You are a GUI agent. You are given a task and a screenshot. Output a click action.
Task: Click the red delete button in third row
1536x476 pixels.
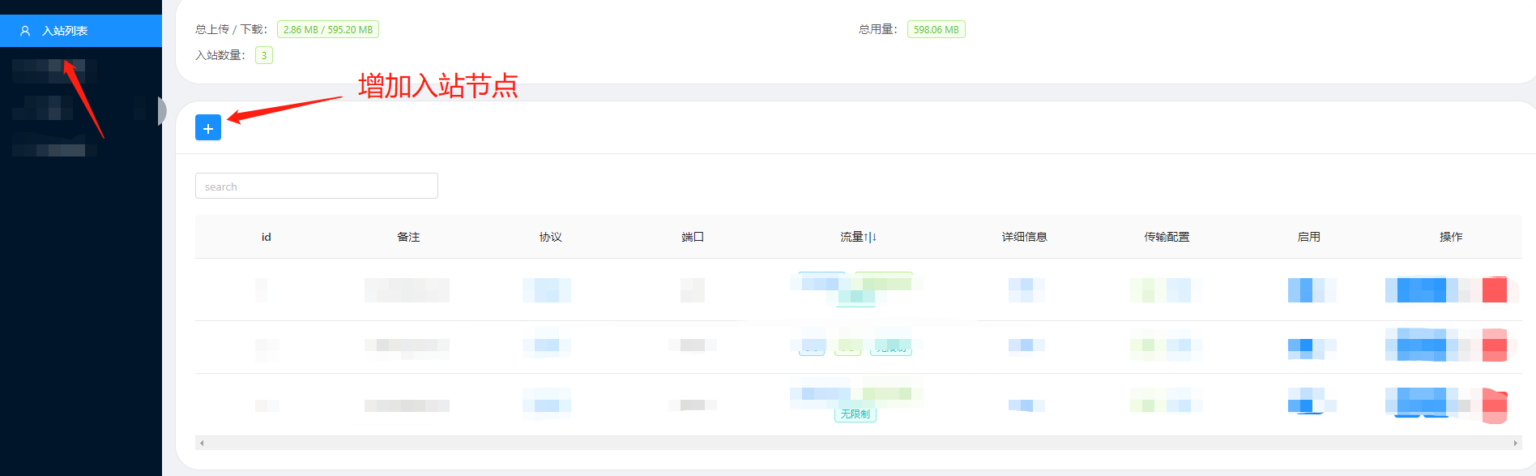[x=1494, y=404]
